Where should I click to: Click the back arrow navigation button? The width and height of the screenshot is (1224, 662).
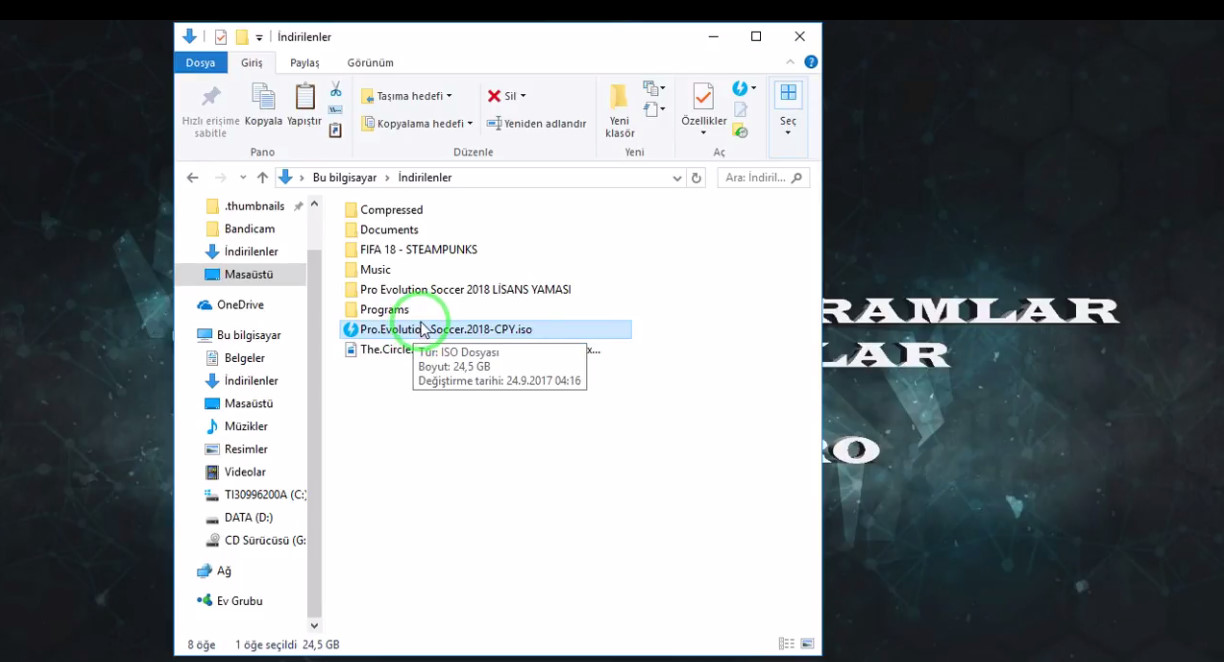click(x=193, y=178)
